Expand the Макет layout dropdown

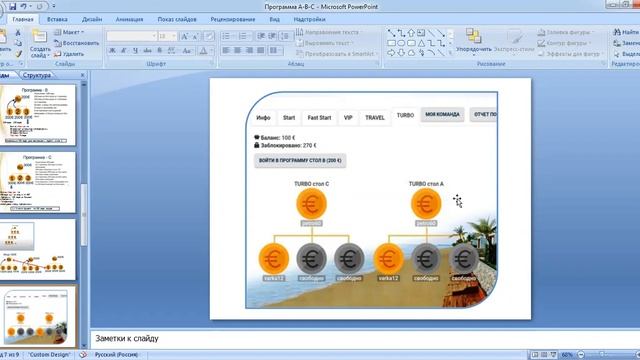pyautogui.click(x=69, y=32)
